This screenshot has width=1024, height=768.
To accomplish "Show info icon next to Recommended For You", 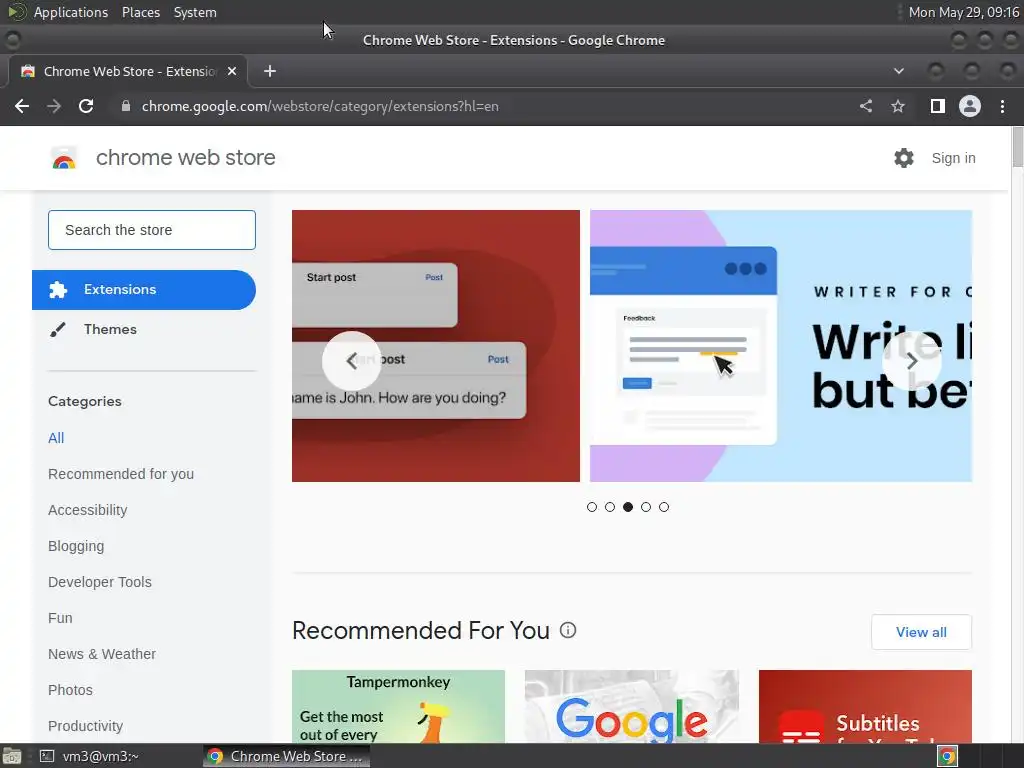I will click(x=568, y=630).
